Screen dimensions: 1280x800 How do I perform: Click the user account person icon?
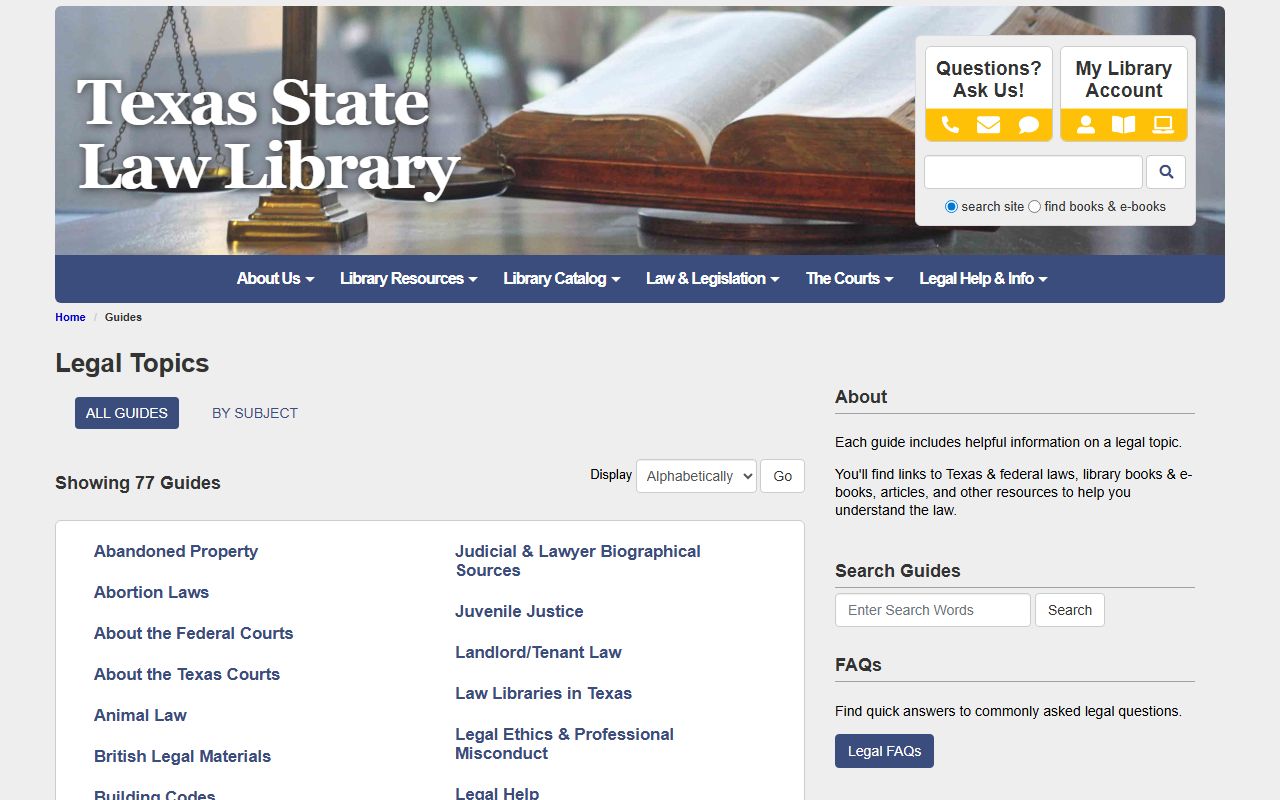pyautogui.click(x=1085, y=125)
